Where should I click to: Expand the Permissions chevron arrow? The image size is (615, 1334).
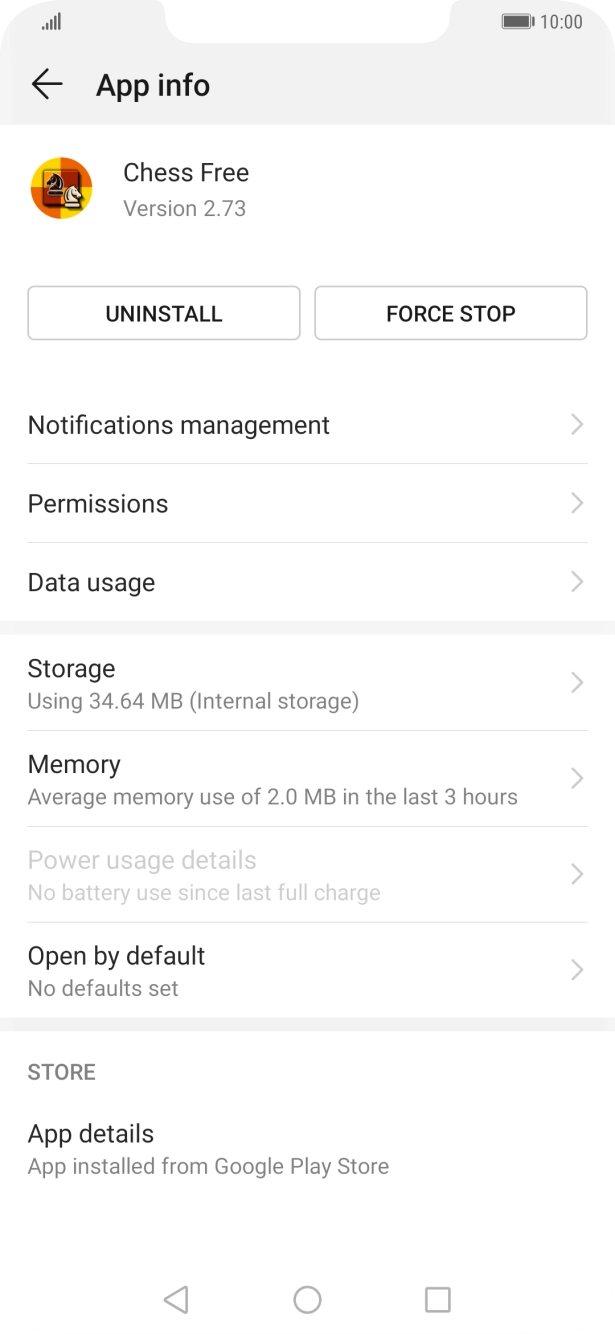point(576,503)
